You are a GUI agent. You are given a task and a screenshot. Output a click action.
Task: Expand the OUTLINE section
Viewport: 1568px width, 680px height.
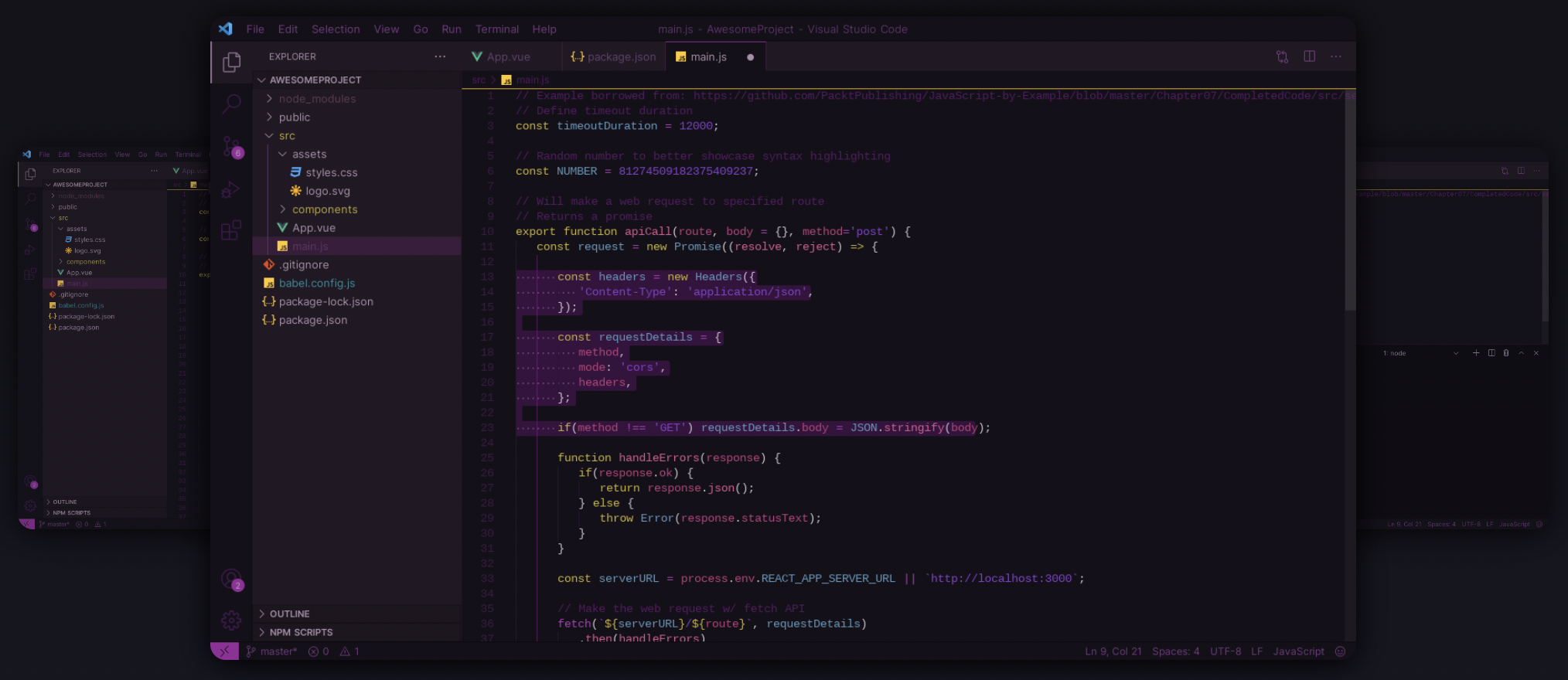point(357,614)
